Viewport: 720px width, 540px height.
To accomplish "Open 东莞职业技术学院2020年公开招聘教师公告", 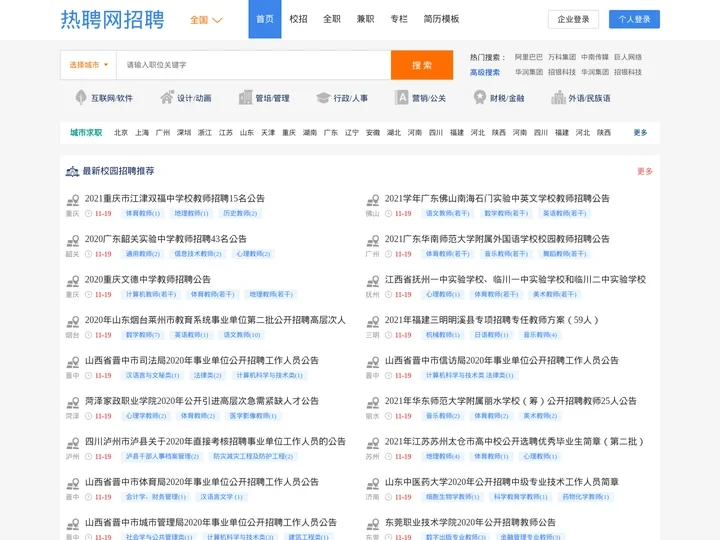I will tap(470, 522).
